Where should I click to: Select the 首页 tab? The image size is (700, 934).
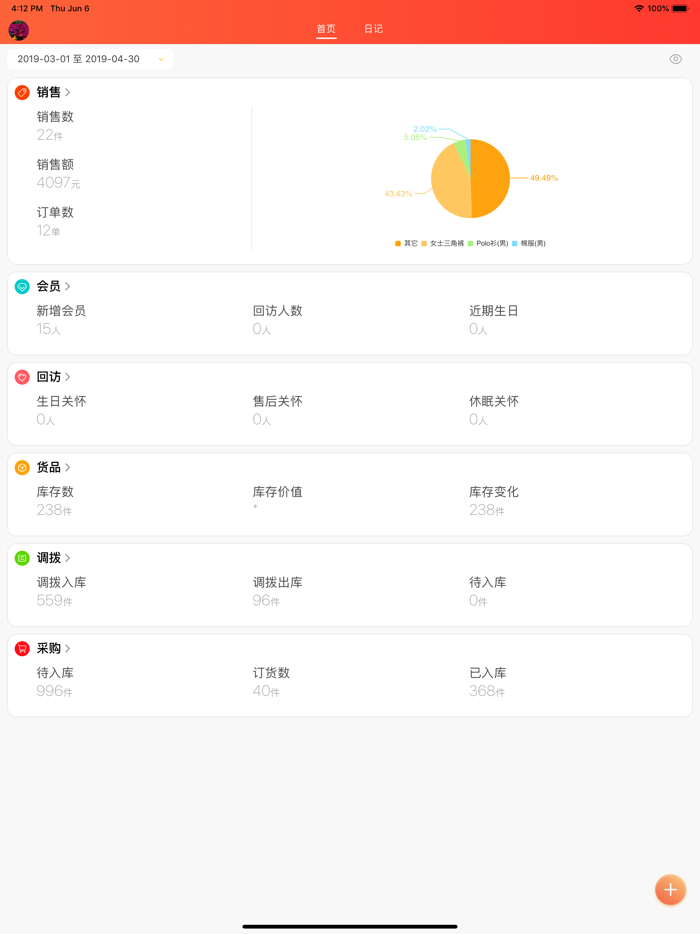point(324,29)
